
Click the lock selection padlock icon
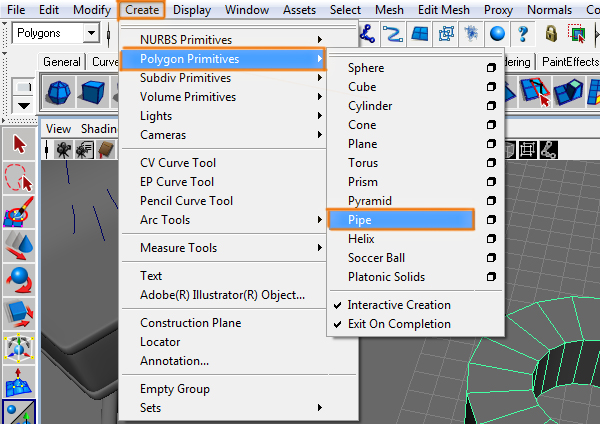pyautogui.click(x=550, y=34)
